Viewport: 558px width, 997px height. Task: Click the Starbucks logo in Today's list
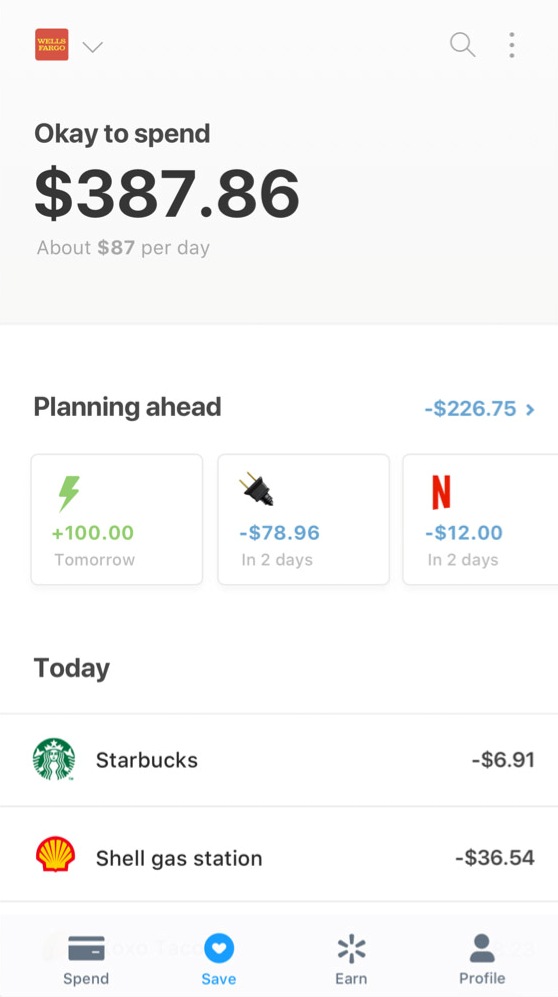[x=54, y=759]
